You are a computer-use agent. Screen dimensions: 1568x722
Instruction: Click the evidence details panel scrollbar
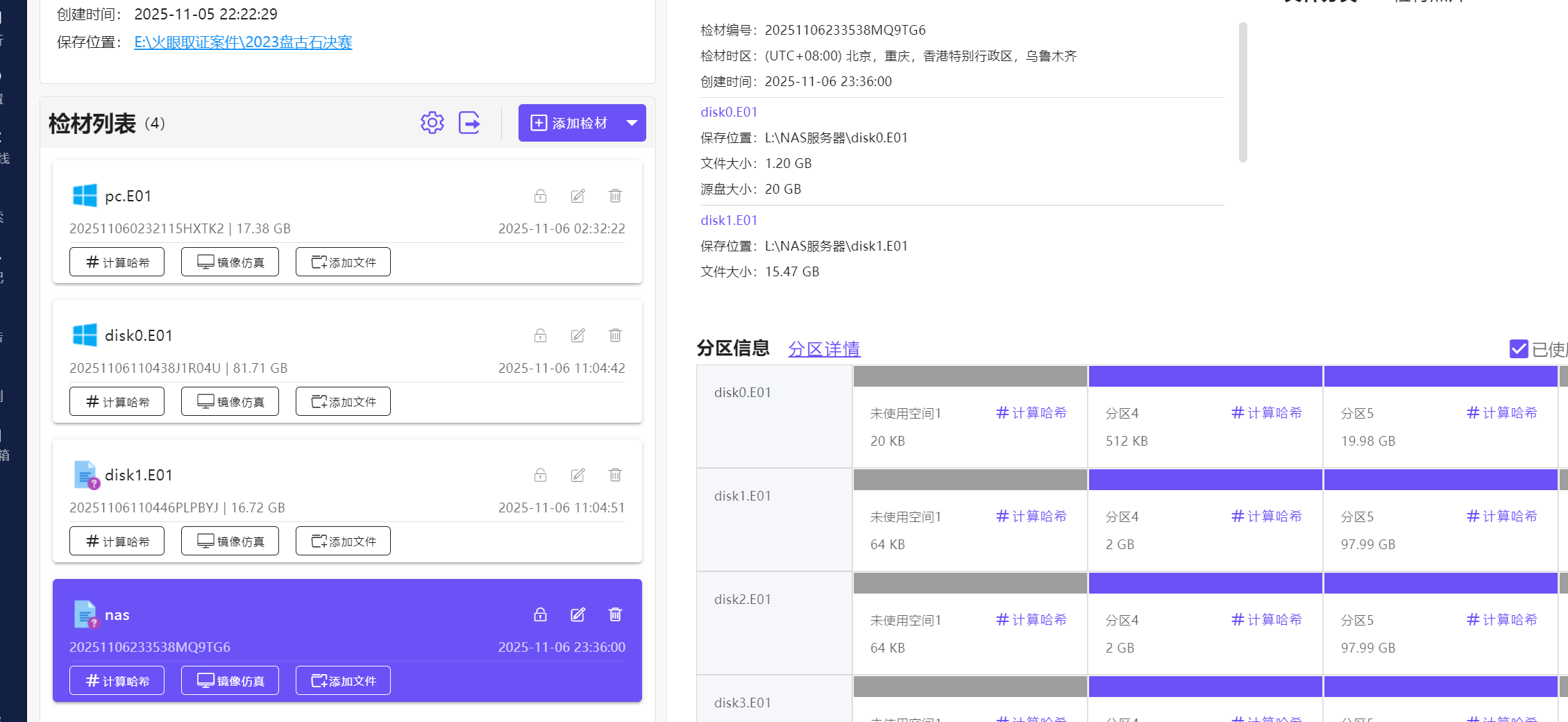(1242, 92)
